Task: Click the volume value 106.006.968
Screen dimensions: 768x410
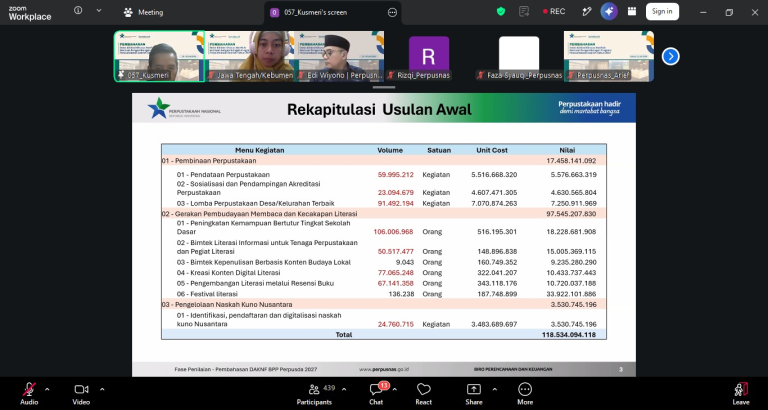Action: pos(393,232)
